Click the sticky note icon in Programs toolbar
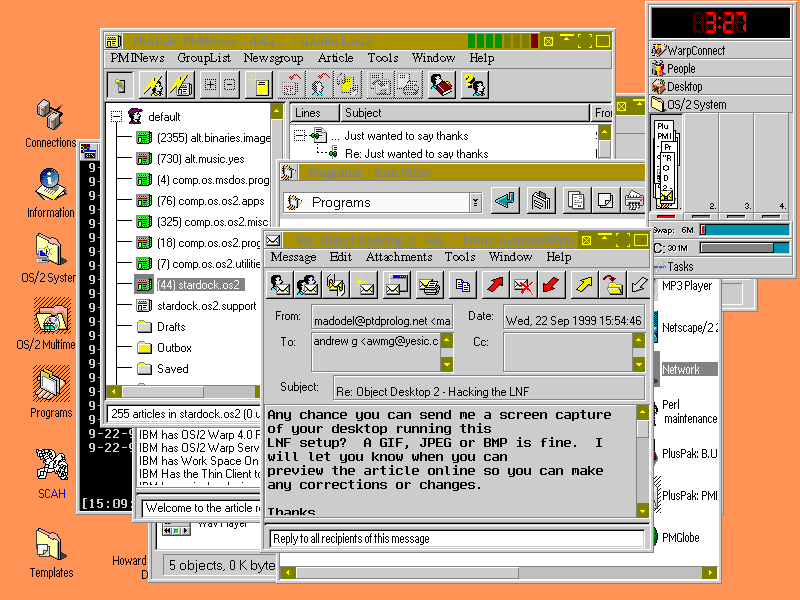Screen dimensions: 800x600 point(605,201)
